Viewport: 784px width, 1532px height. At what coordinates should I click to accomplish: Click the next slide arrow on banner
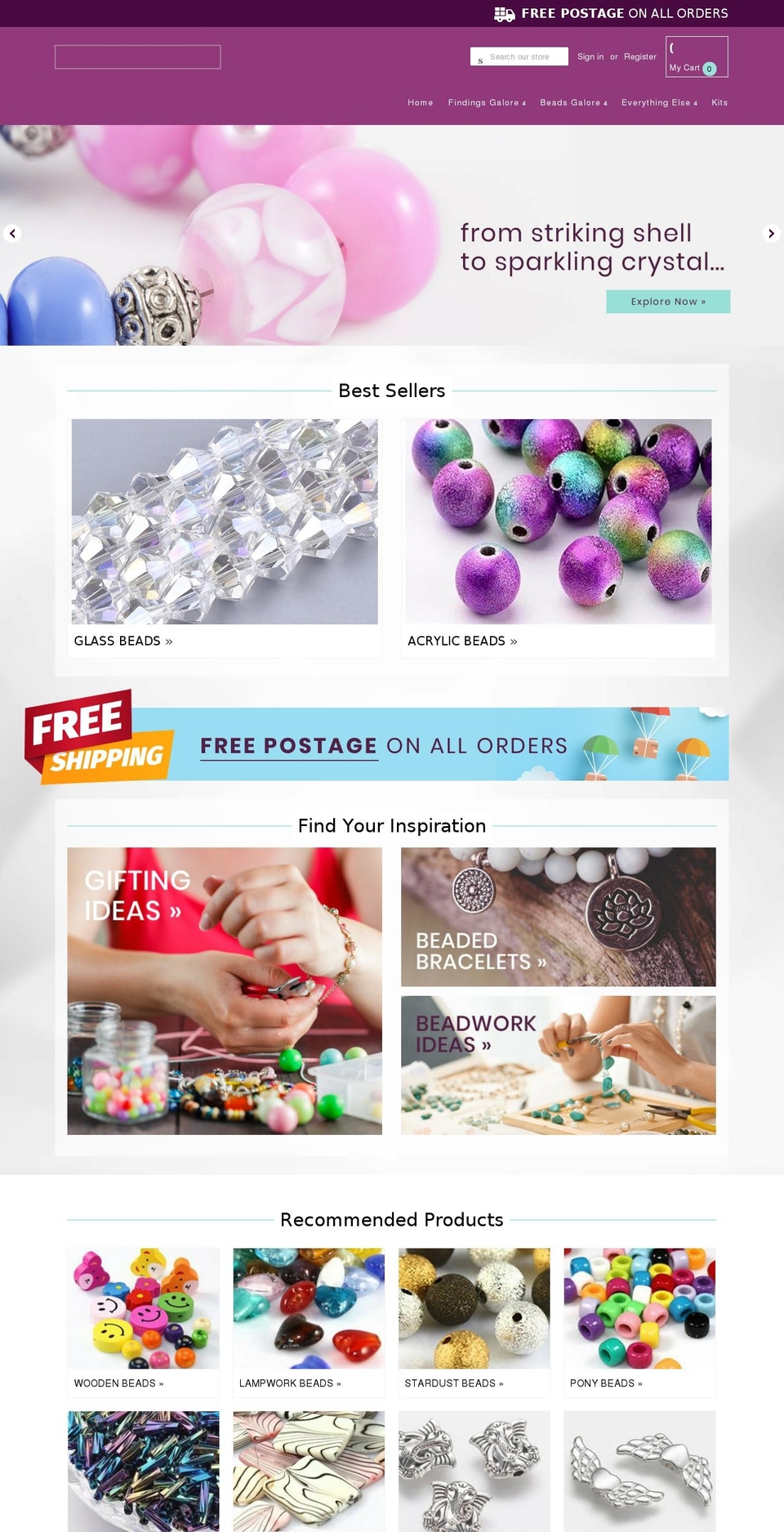(771, 234)
